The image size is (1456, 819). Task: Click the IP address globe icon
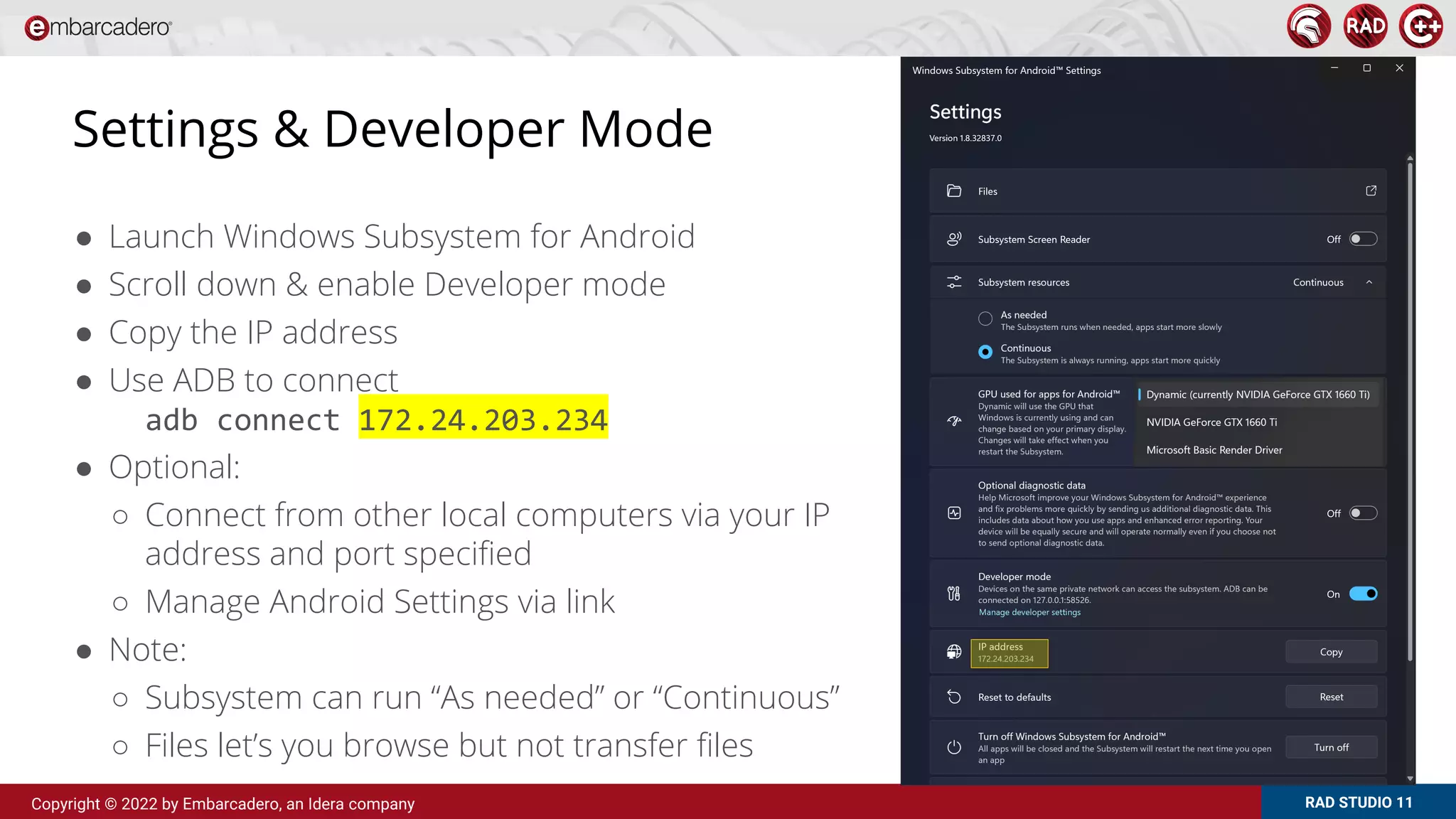954,652
